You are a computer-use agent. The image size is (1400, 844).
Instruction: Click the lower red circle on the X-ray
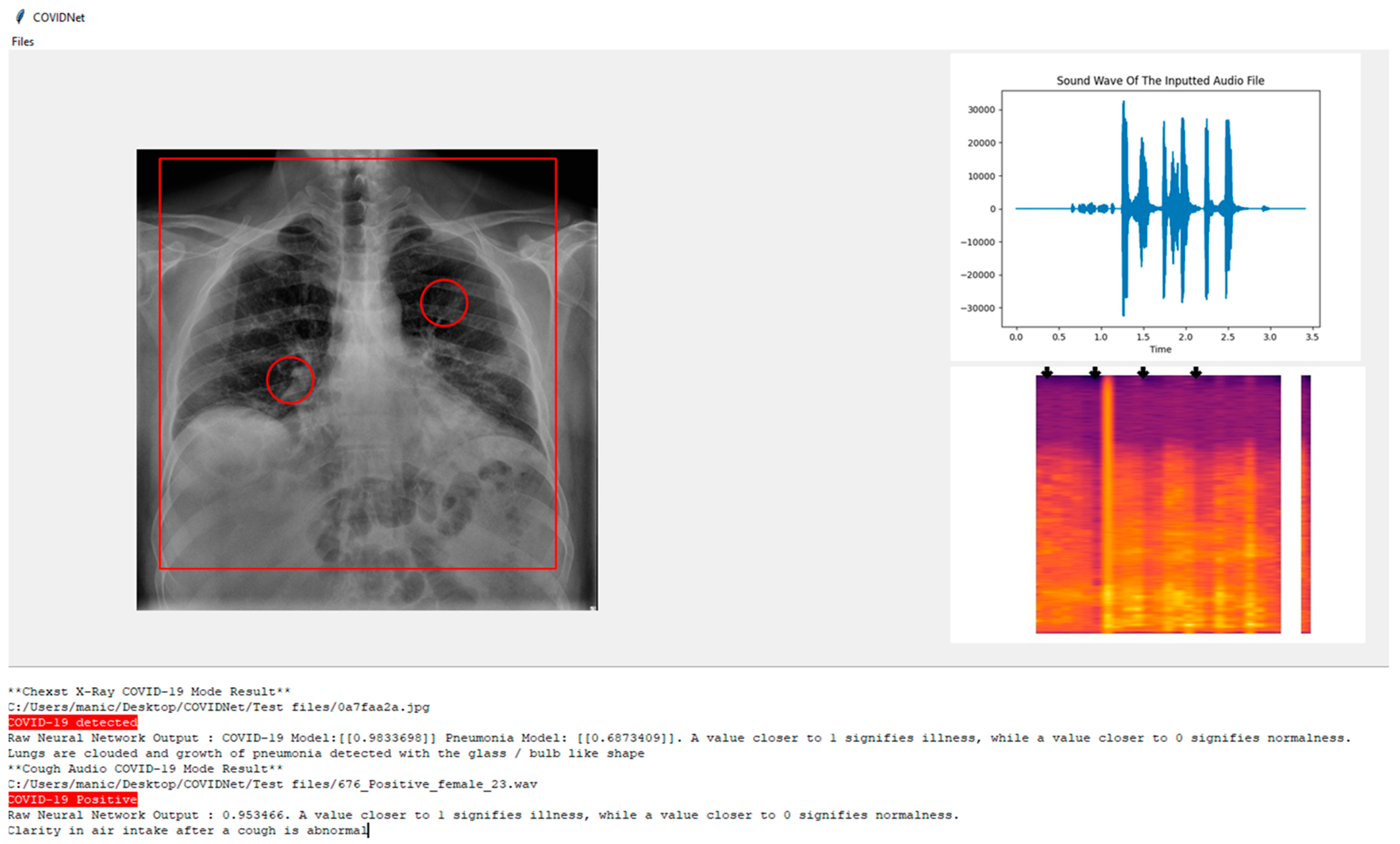(x=290, y=380)
